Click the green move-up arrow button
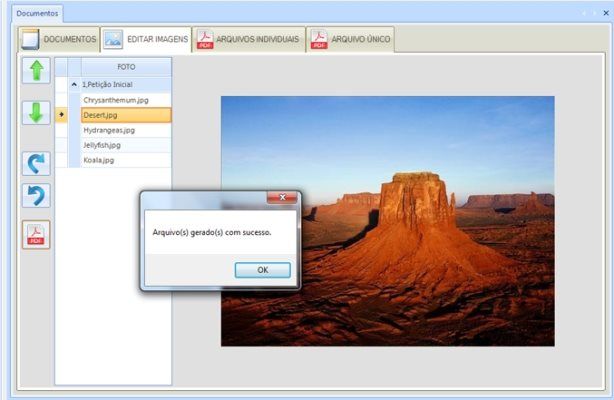Viewport: 614px width, 400px height. [x=36, y=71]
